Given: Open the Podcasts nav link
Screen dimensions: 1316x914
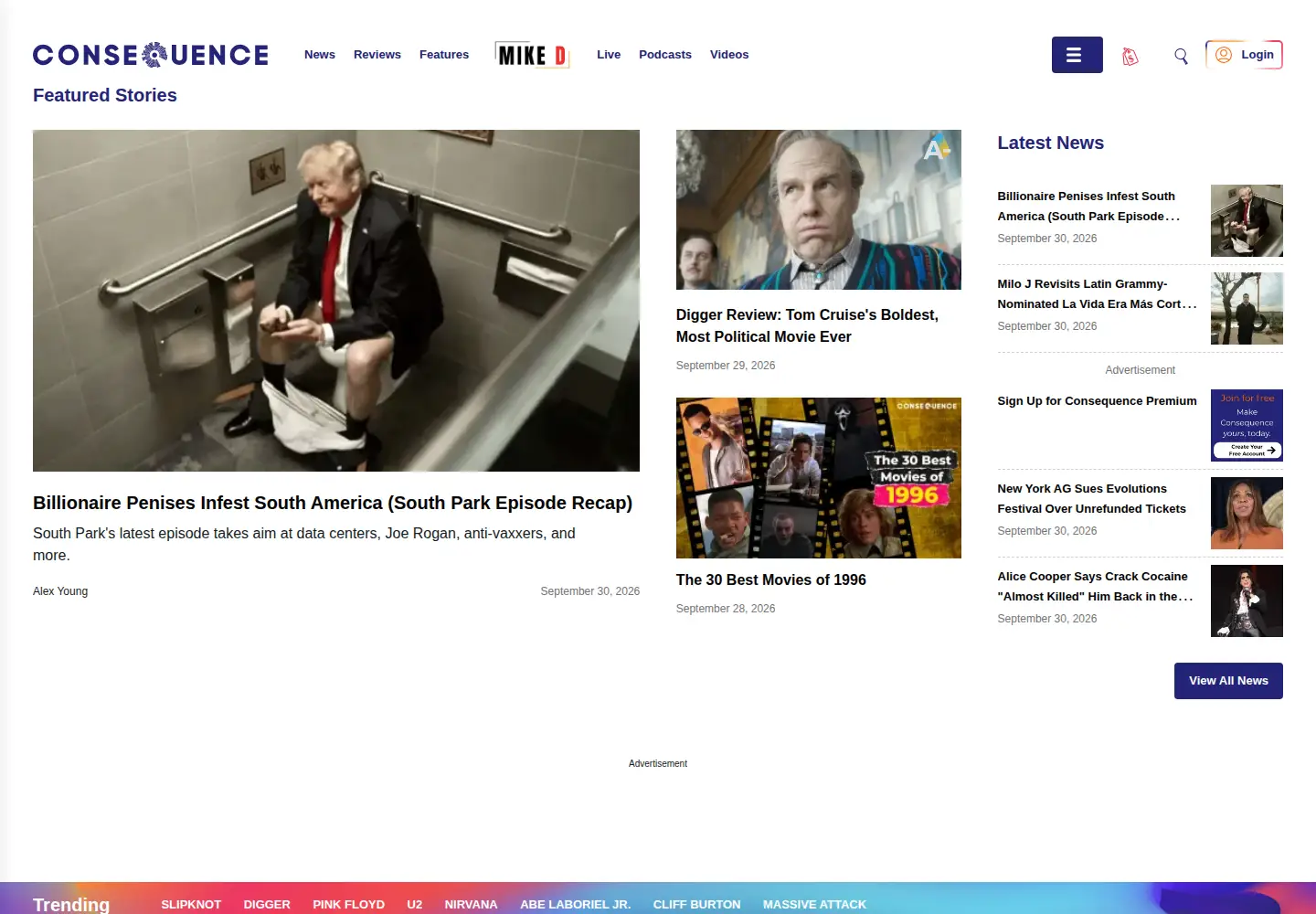Looking at the screenshot, I should pyautogui.click(x=665, y=55).
